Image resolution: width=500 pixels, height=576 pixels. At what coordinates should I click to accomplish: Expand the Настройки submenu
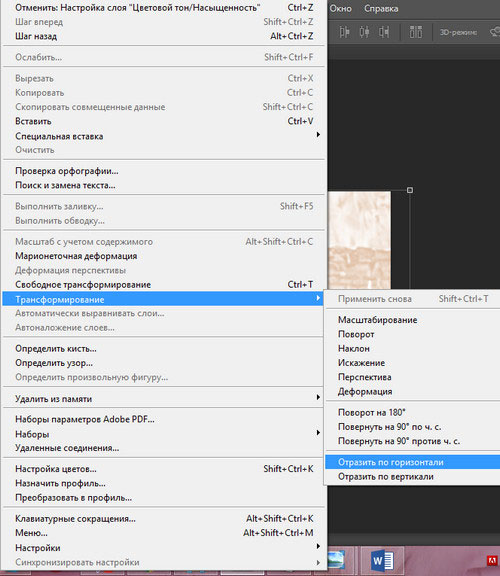click(x=164, y=548)
